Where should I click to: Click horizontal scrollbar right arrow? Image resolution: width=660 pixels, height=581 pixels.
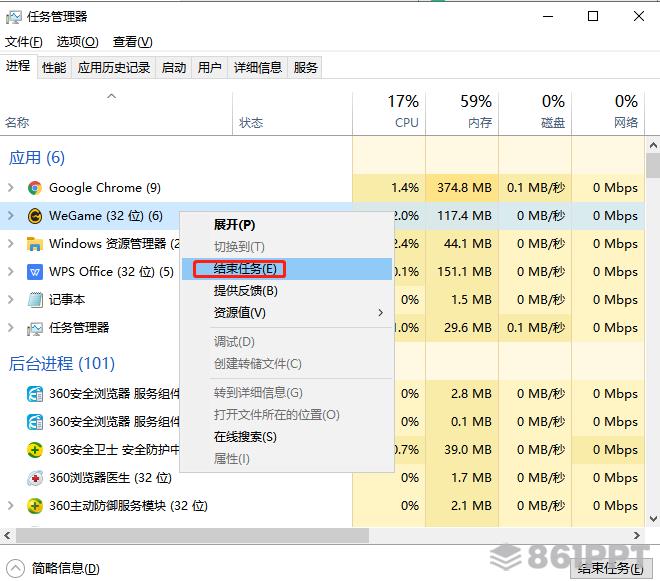tap(637, 536)
